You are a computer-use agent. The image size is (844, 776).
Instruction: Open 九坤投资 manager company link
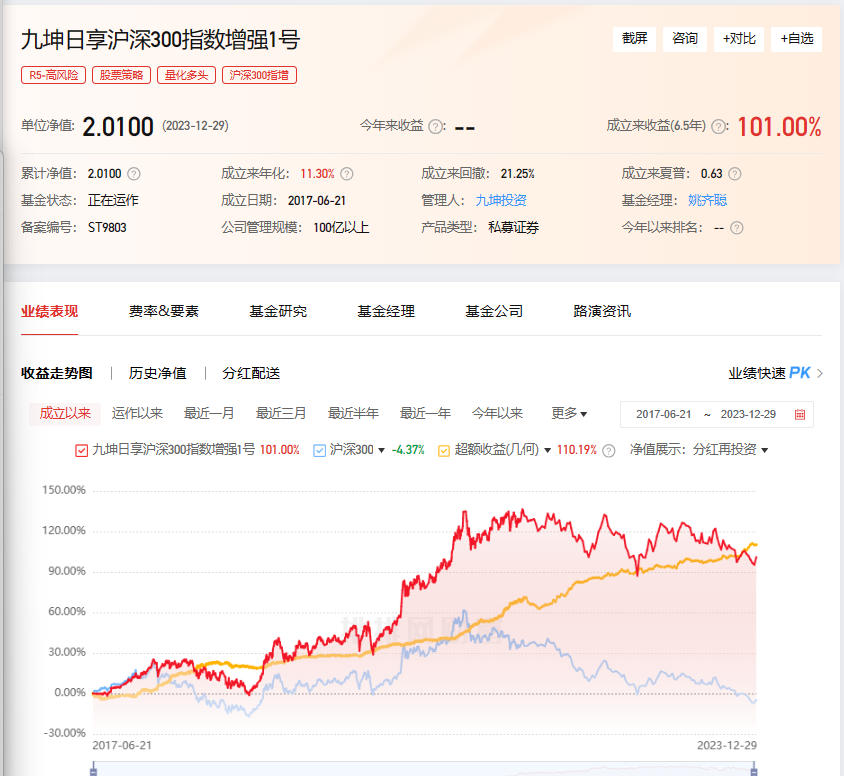coord(501,200)
